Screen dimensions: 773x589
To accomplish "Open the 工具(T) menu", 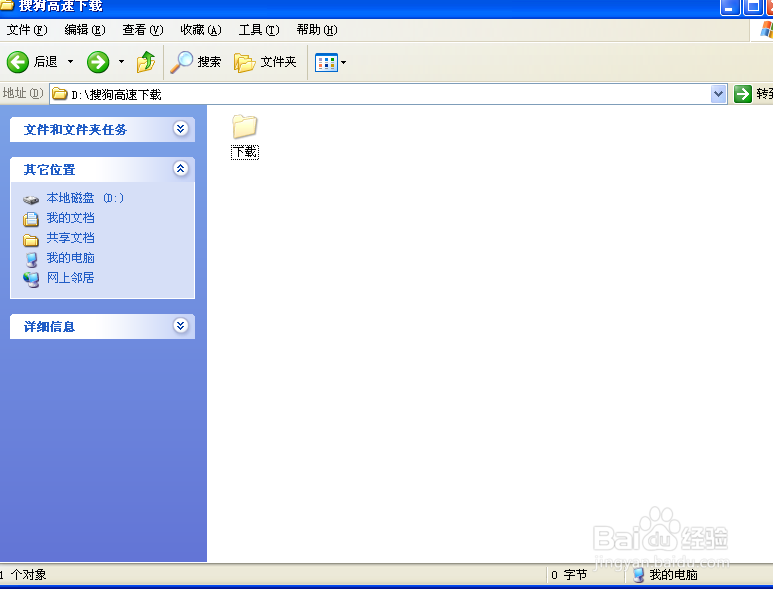I will pyautogui.click(x=259, y=30).
